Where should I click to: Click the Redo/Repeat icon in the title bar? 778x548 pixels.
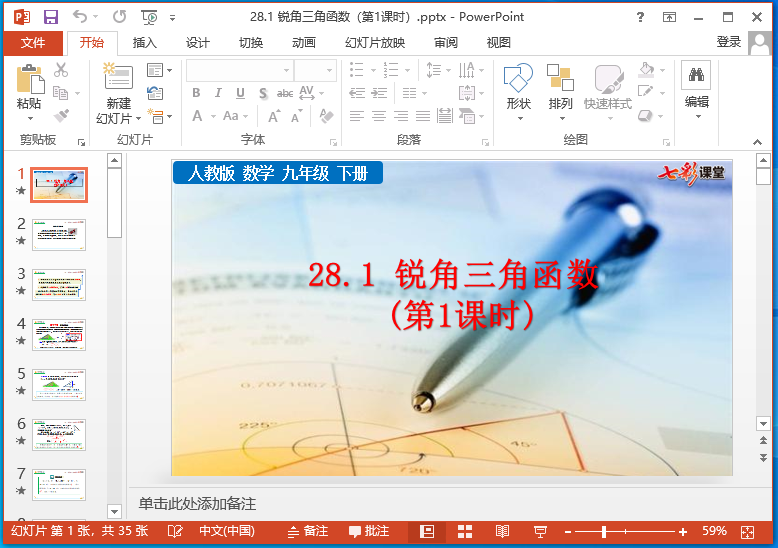(119, 16)
